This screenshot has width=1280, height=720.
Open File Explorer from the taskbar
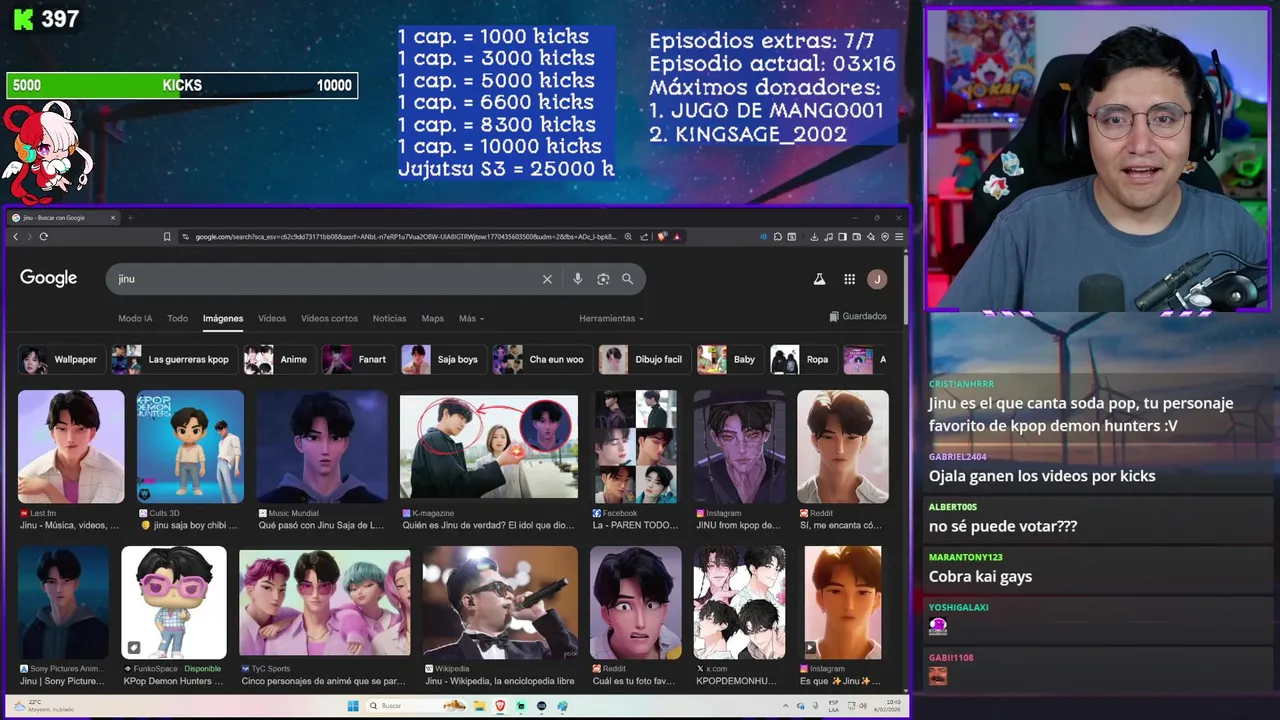coord(479,706)
